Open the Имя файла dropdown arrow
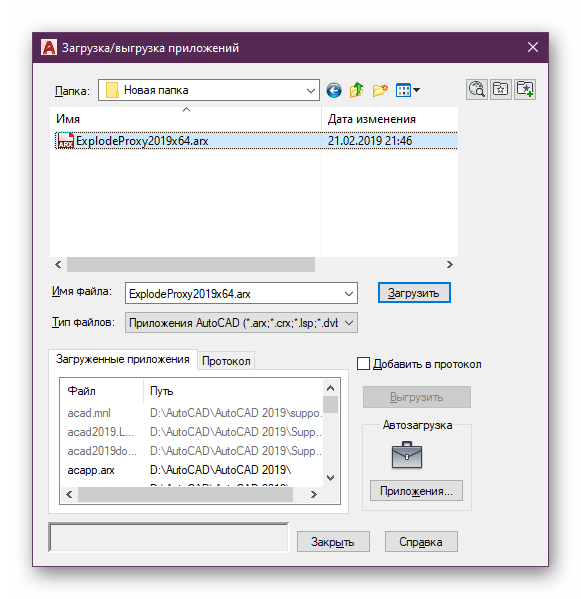The height and width of the screenshot is (599, 581). 348,294
